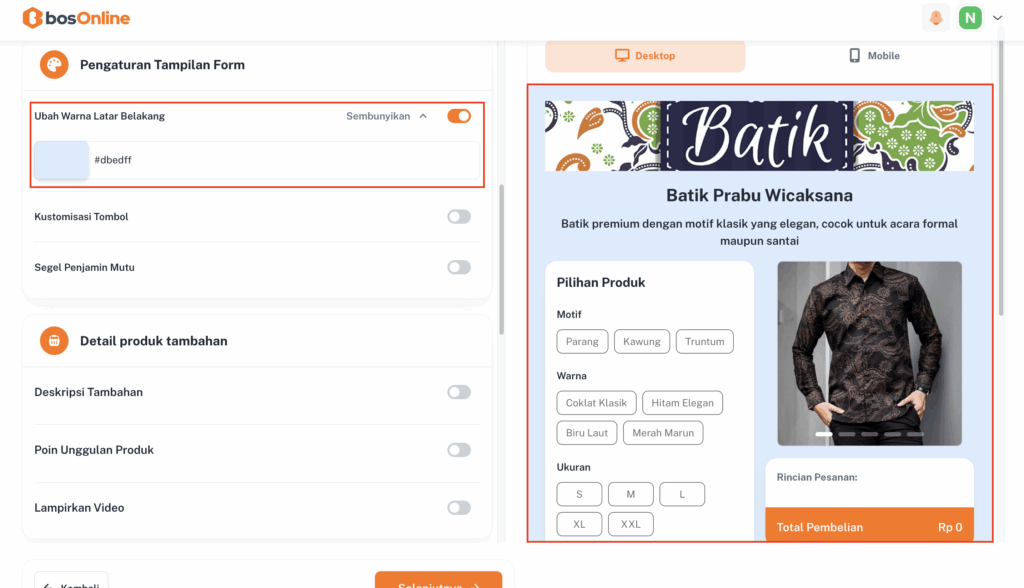Choose size XXL in Ukuran
The image size is (1024, 588).
point(630,524)
